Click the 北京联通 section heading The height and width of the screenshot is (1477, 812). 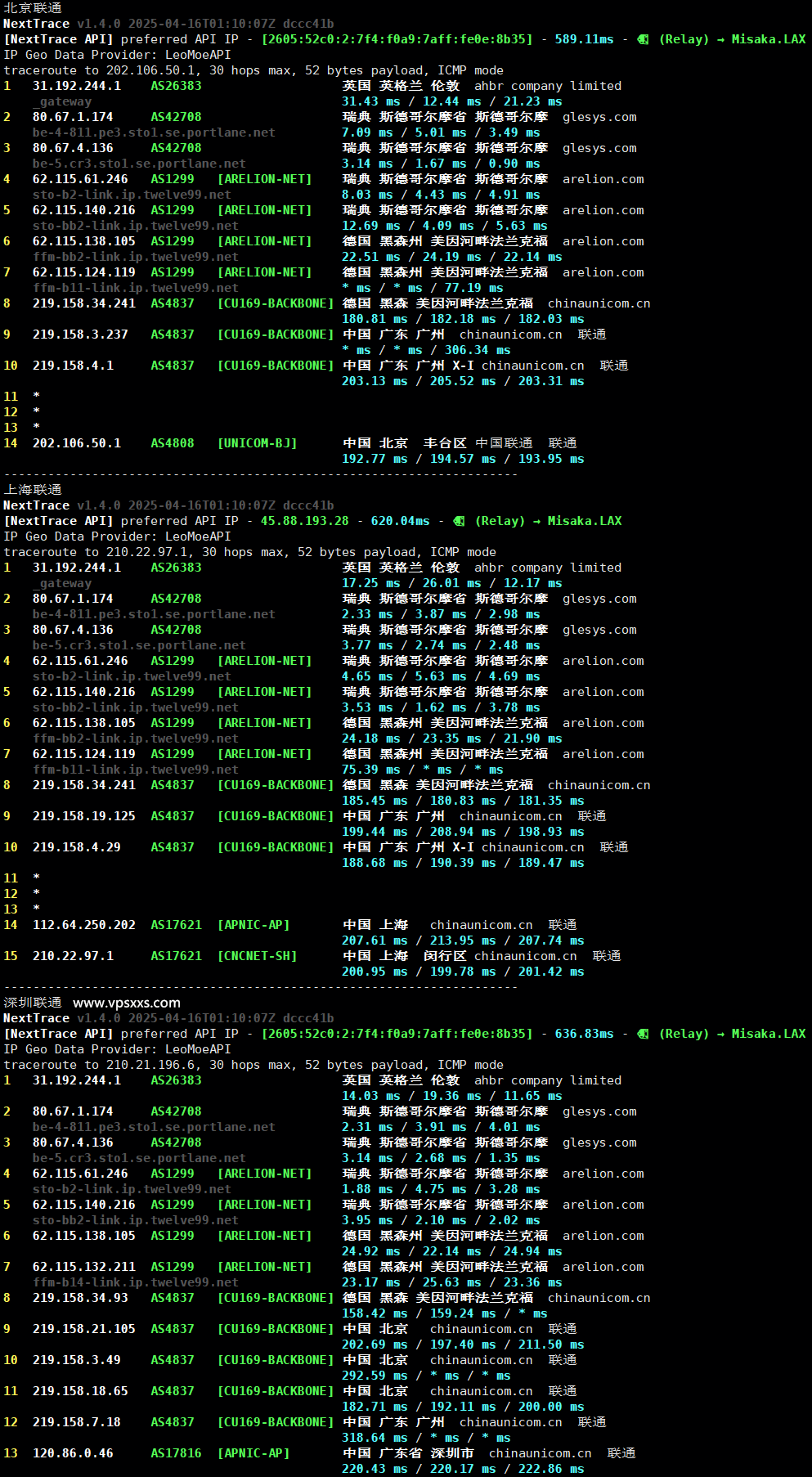[x=33, y=8]
